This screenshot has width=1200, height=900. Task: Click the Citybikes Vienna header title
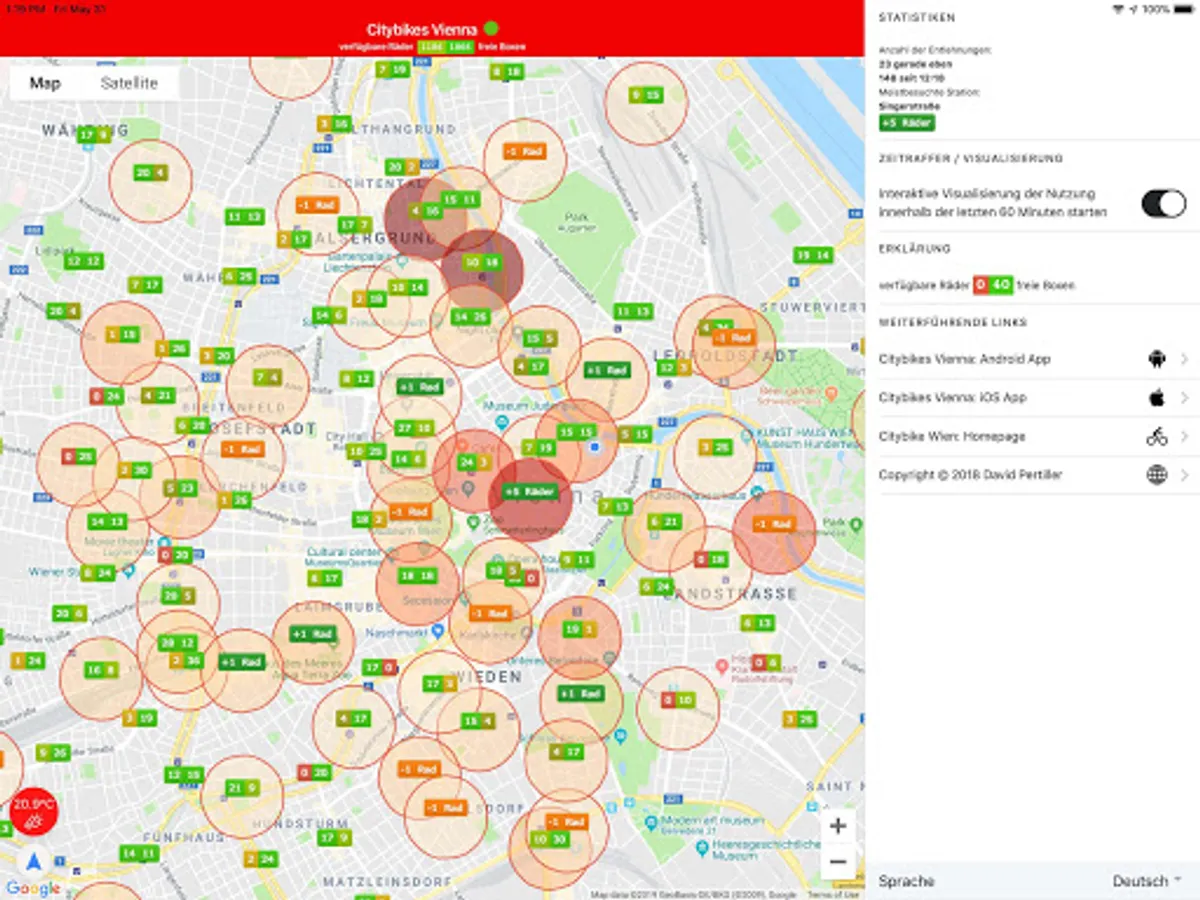coord(421,29)
